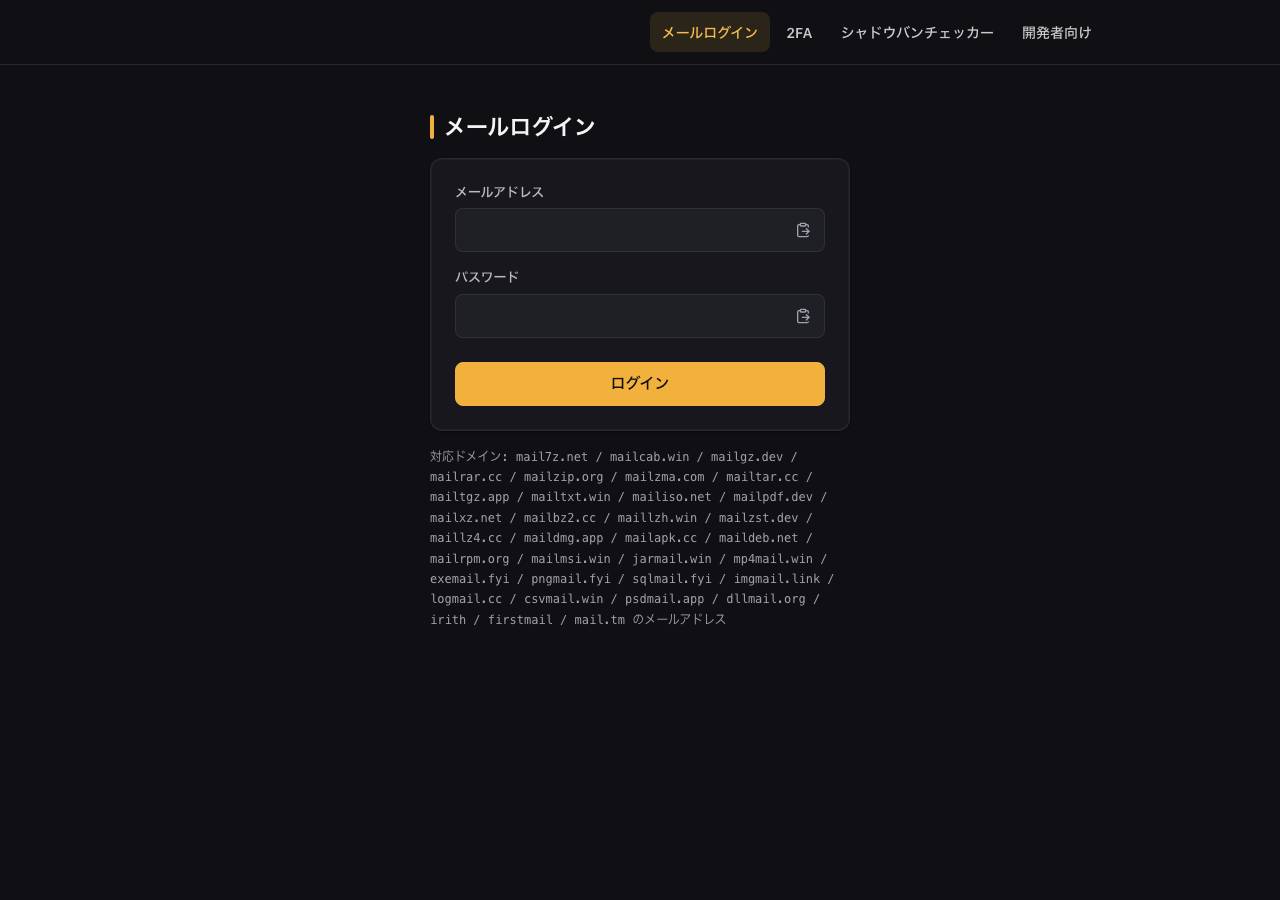Paste clipboard into the メールアドレス field

pos(803,230)
